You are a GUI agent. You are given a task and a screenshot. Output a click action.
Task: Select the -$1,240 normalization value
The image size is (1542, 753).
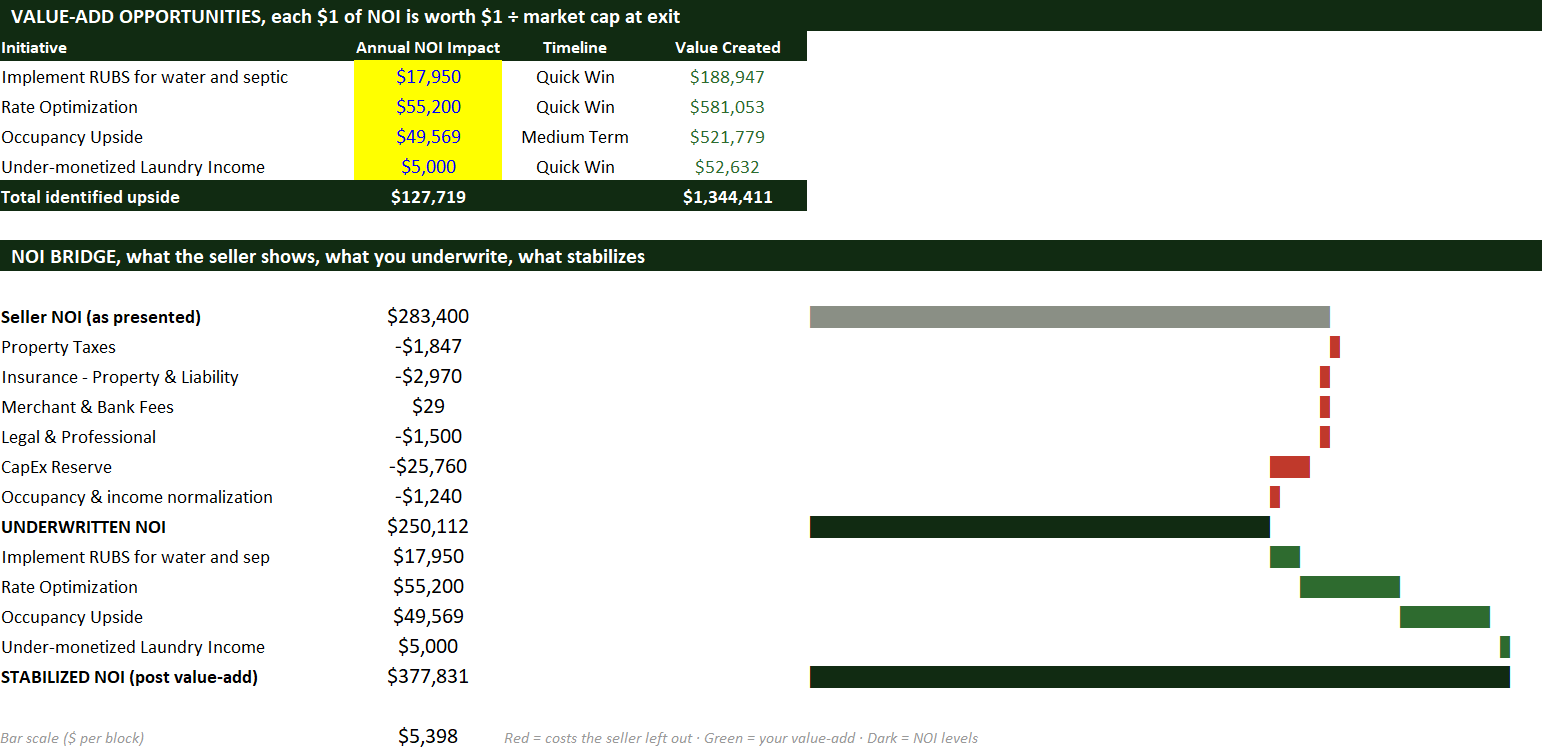428,497
